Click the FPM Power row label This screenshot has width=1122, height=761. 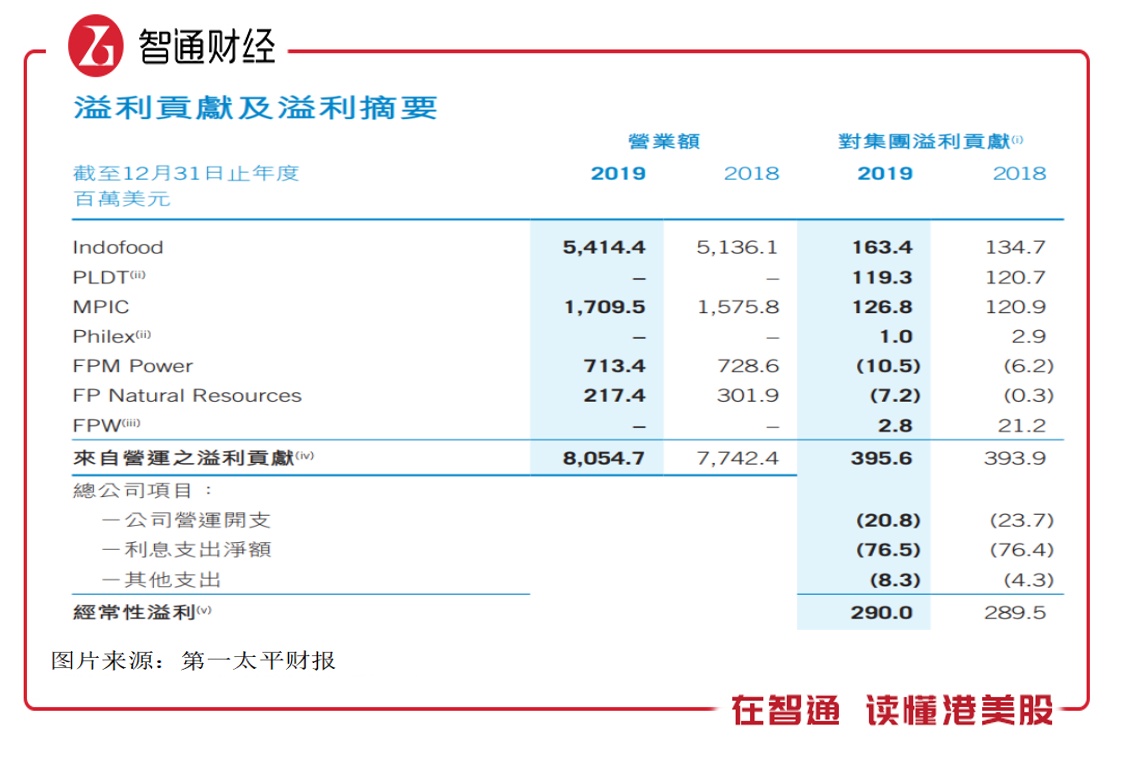133,366
